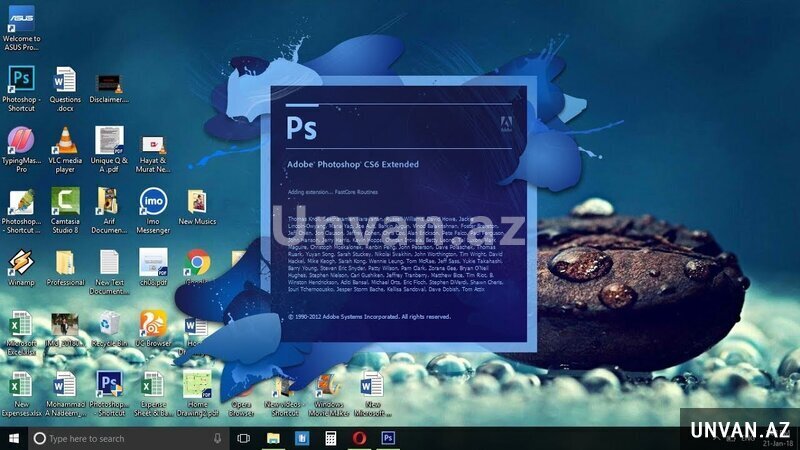Click the microphone icon in search box
Viewport: 800px width, 450px height.
click(217, 438)
